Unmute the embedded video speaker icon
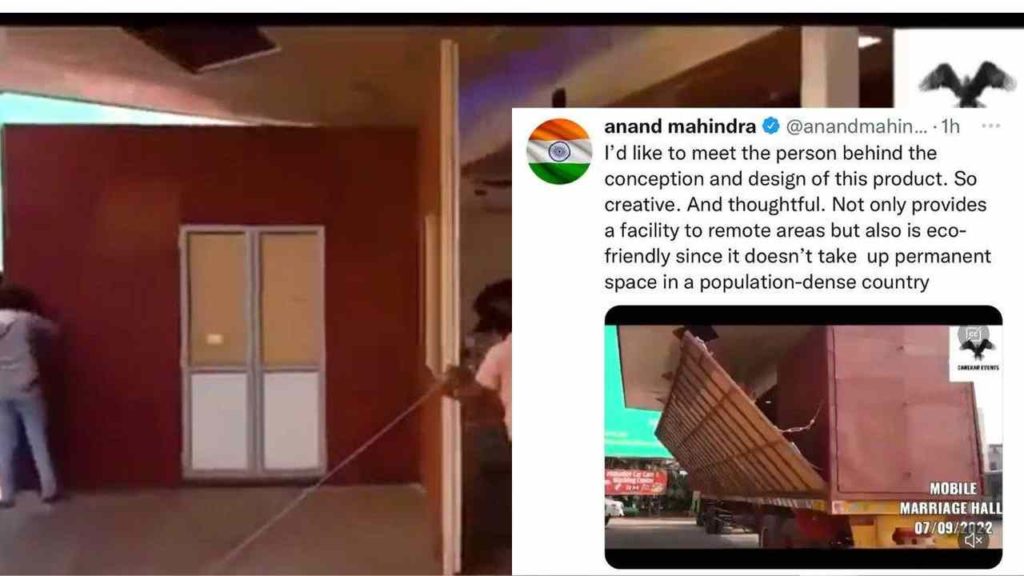The image size is (1024, 576). 974,540
